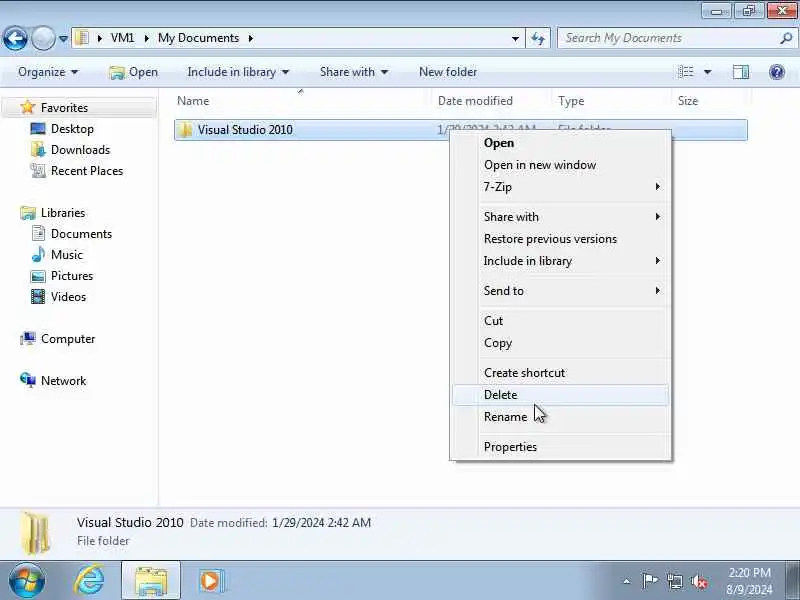Open More view options dropdown arrow
The height and width of the screenshot is (600, 800).
[x=708, y=72]
